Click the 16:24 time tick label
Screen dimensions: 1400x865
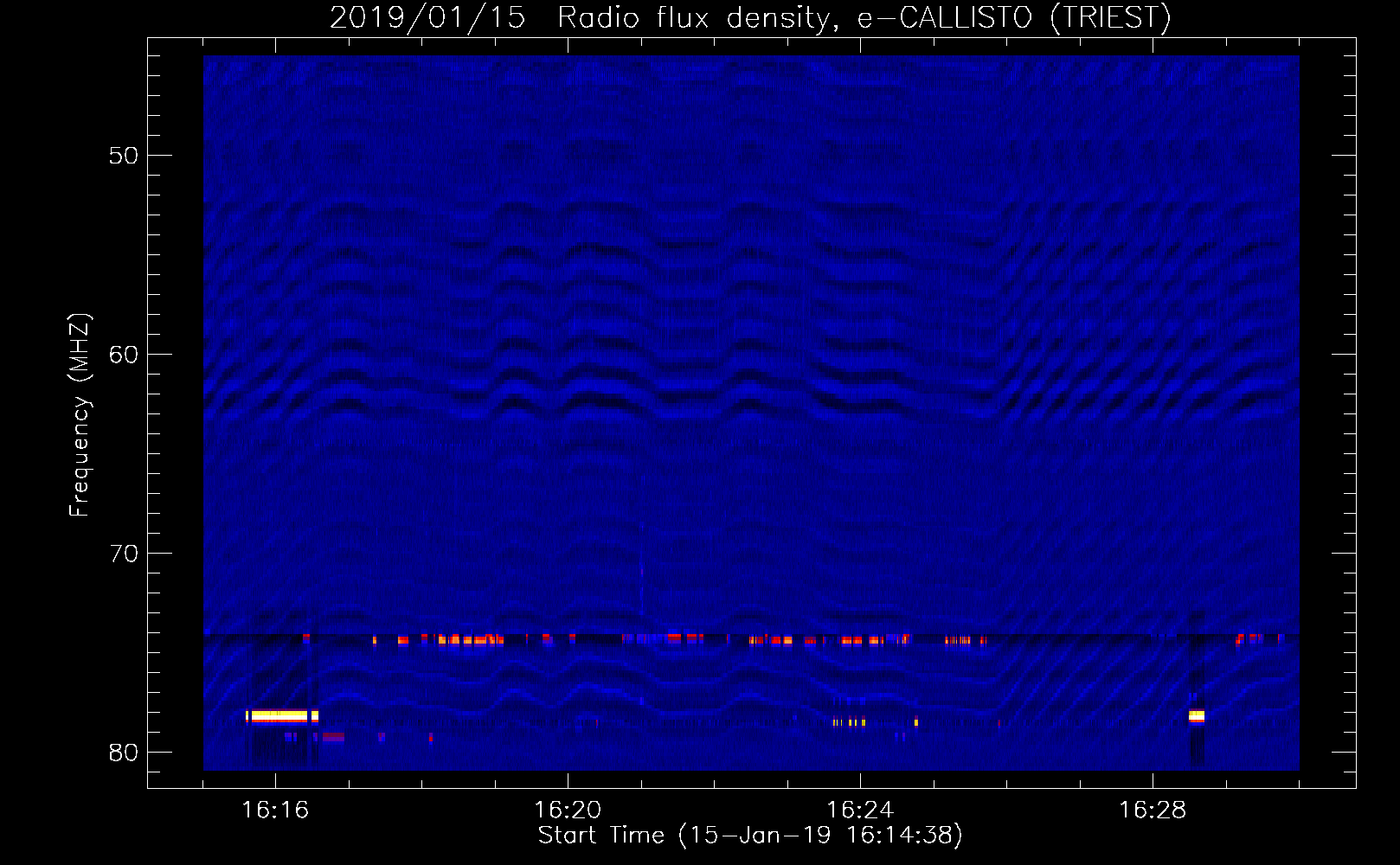(x=860, y=811)
